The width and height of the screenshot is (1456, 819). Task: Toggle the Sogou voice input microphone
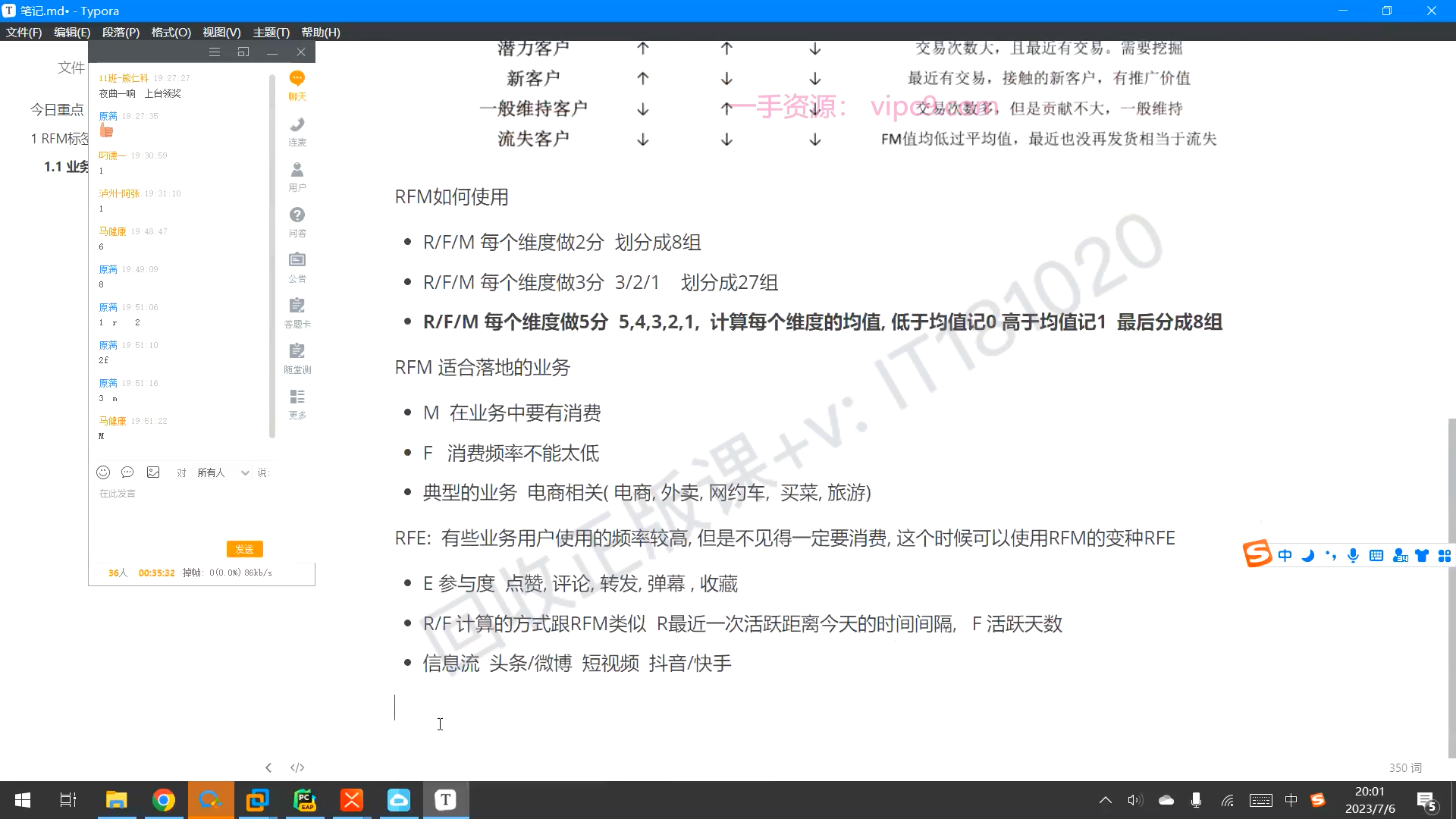point(1353,556)
